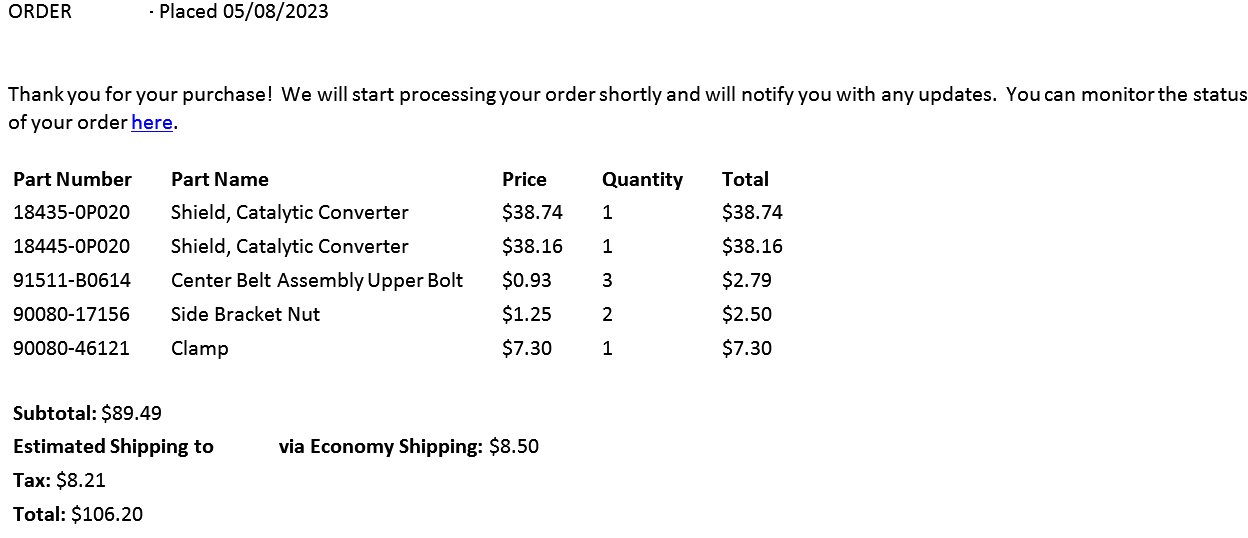Click the Clamp part name

pyautogui.click(x=199, y=349)
